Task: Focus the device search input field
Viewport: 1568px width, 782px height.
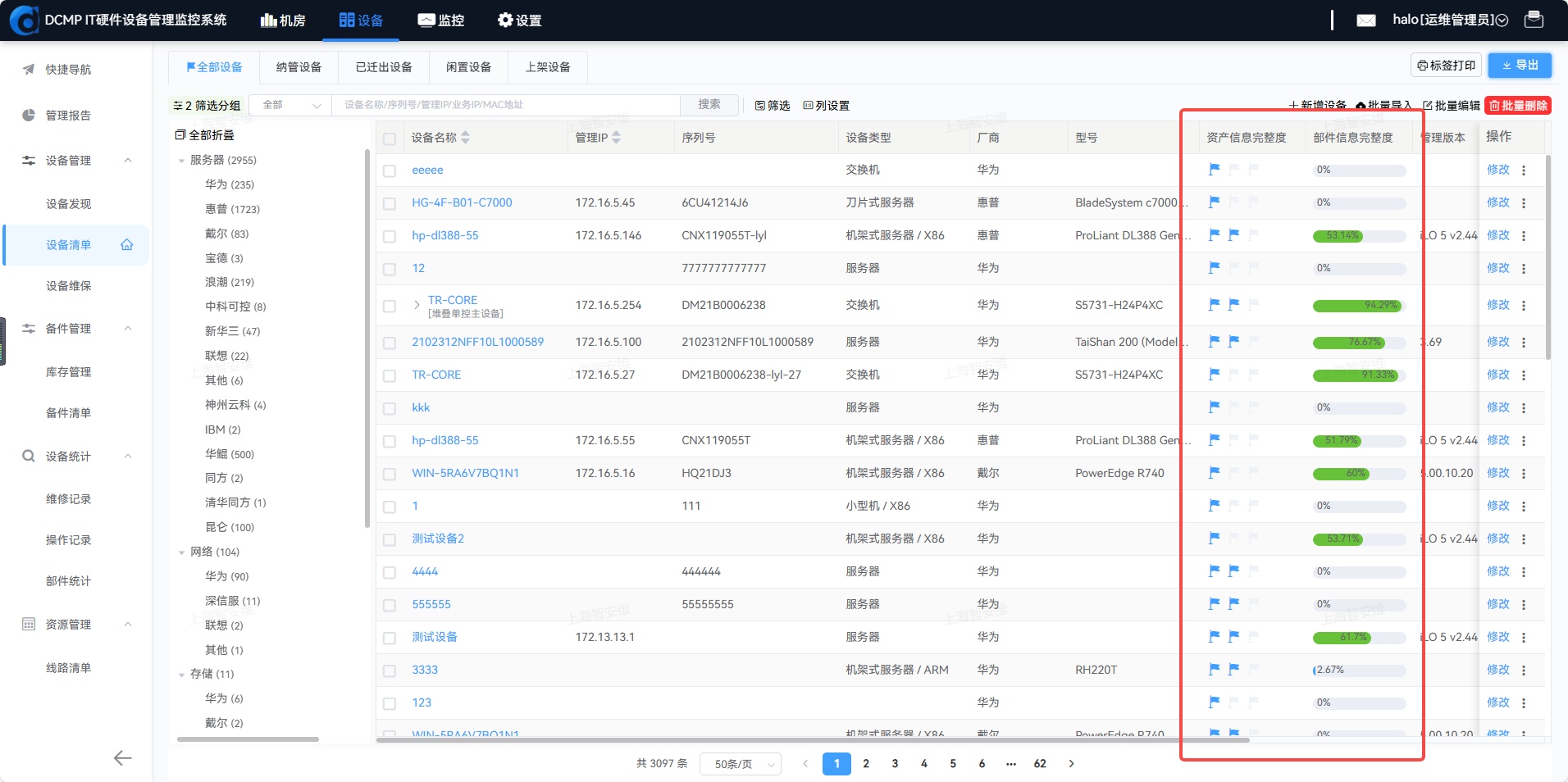Action: coord(506,105)
